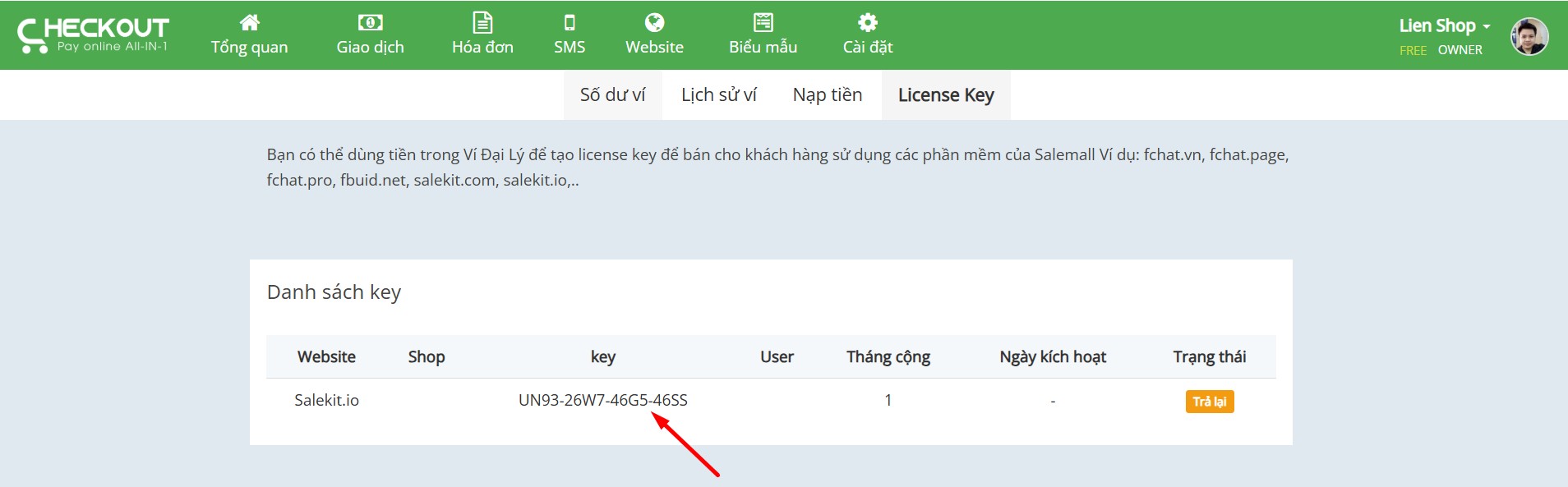1568x487 pixels.
Task: Click the user avatar photo
Action: pos(1529,36)
